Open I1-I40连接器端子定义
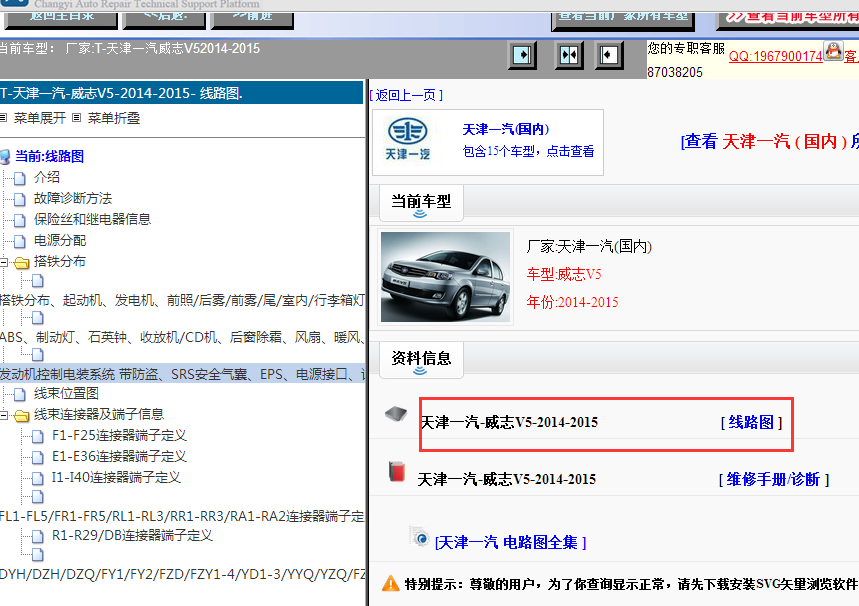Viewport: 859px width, 606px height. [x=116, y=477]
